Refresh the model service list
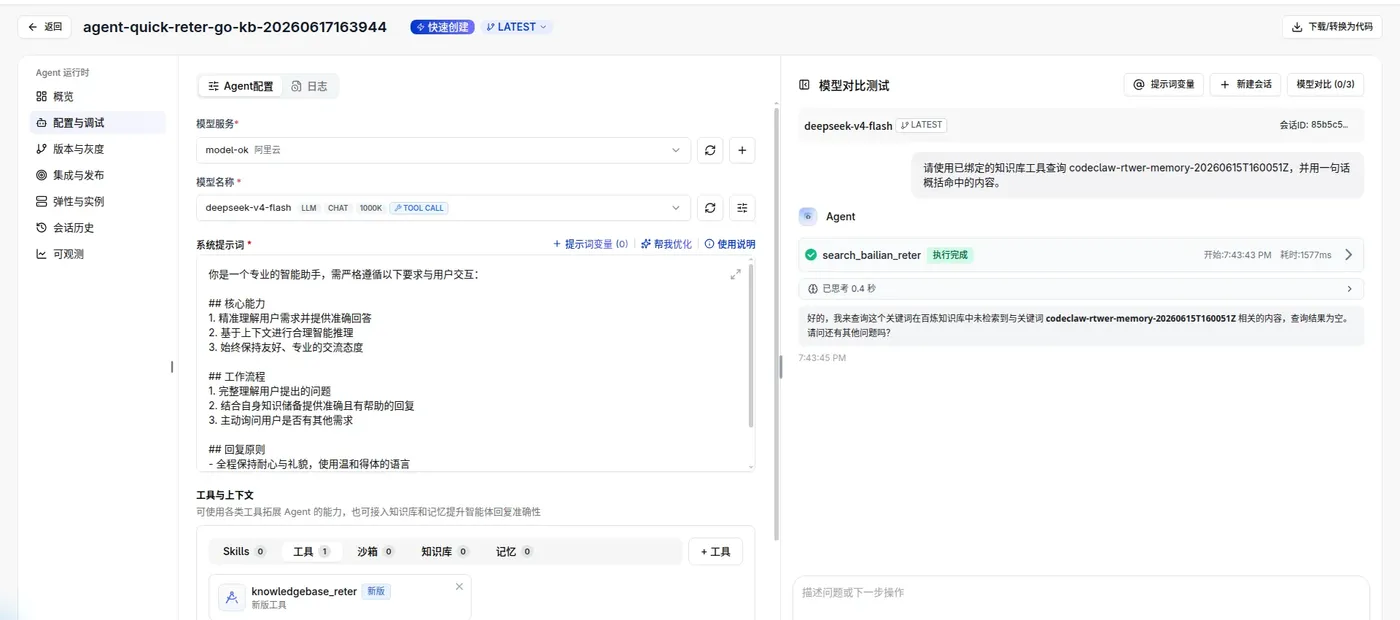 click(x=710, y=150)
